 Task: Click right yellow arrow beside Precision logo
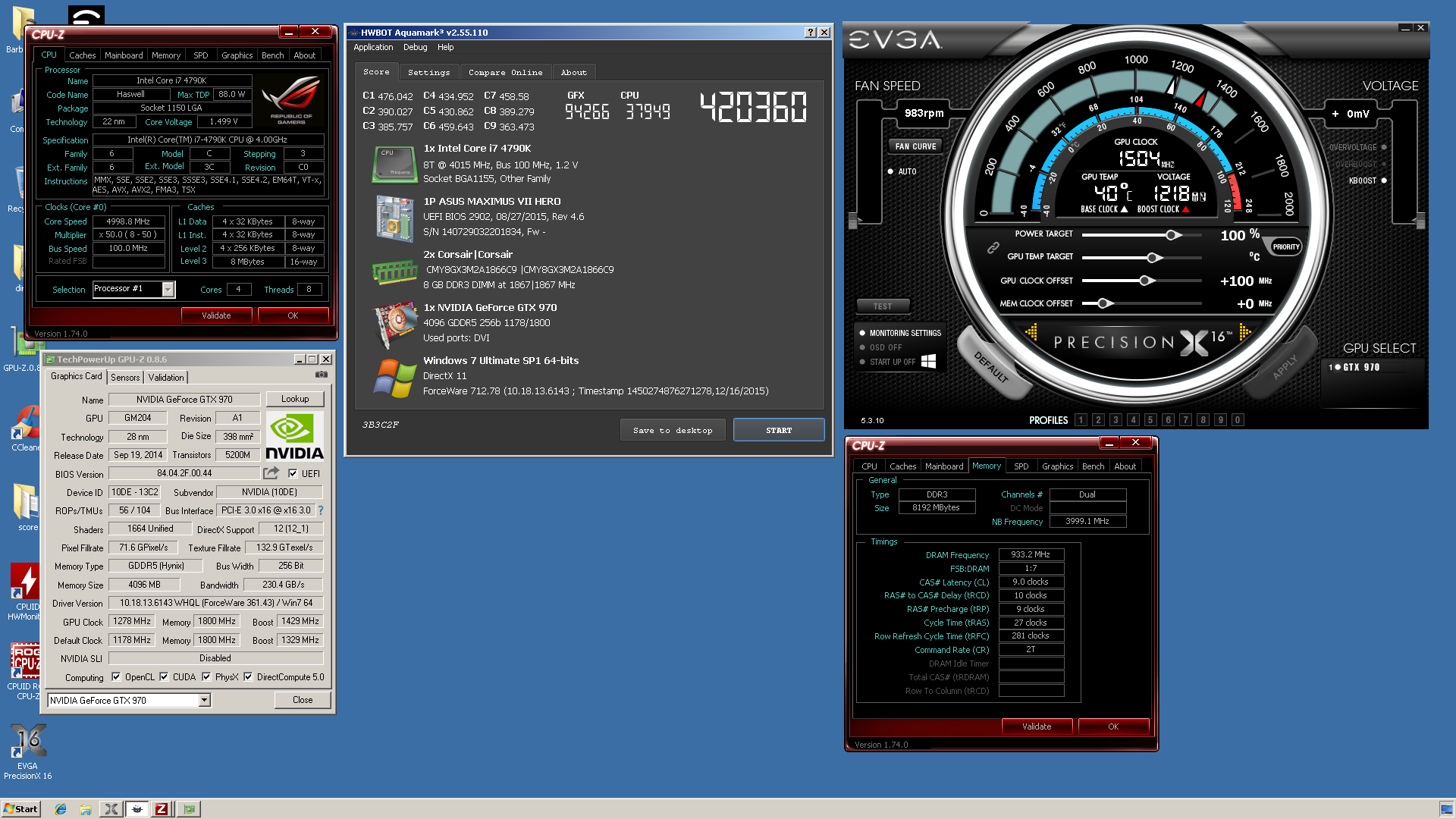pos(1244,332)
